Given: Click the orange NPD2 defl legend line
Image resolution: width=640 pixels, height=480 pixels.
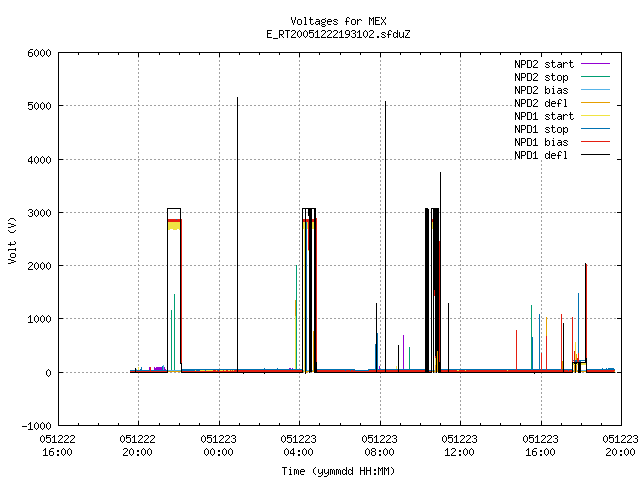Looking at the screenshot, I should (x=595, y=103).
